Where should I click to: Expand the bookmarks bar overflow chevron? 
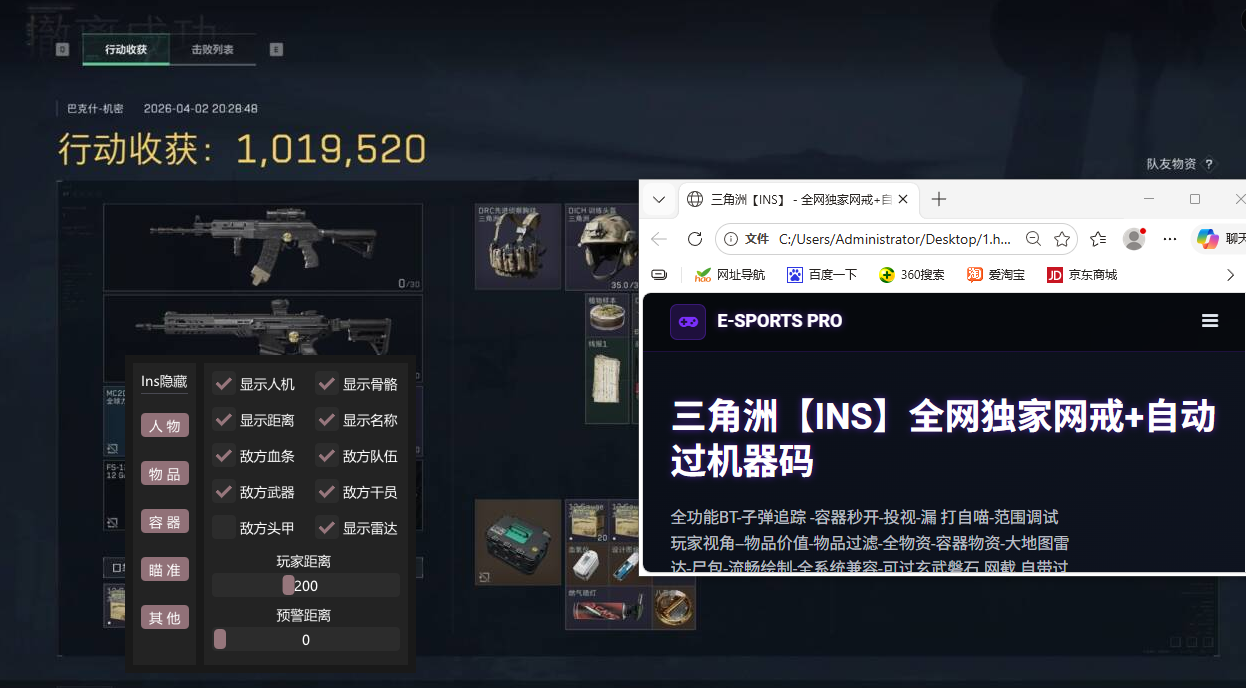(1230, 274)
